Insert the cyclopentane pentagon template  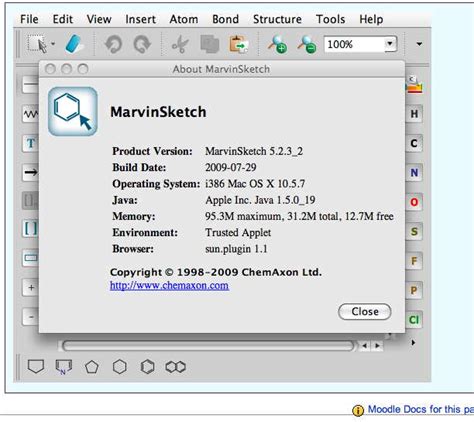point(91,367)
